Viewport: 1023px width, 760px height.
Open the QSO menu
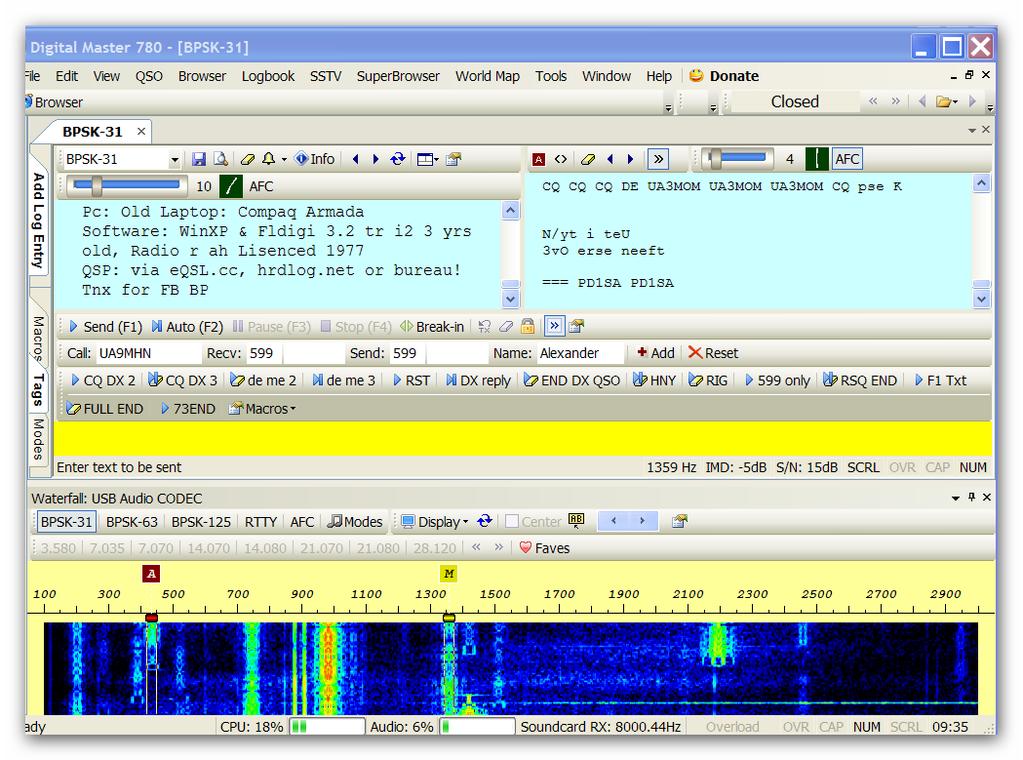(x=149, y=76)
